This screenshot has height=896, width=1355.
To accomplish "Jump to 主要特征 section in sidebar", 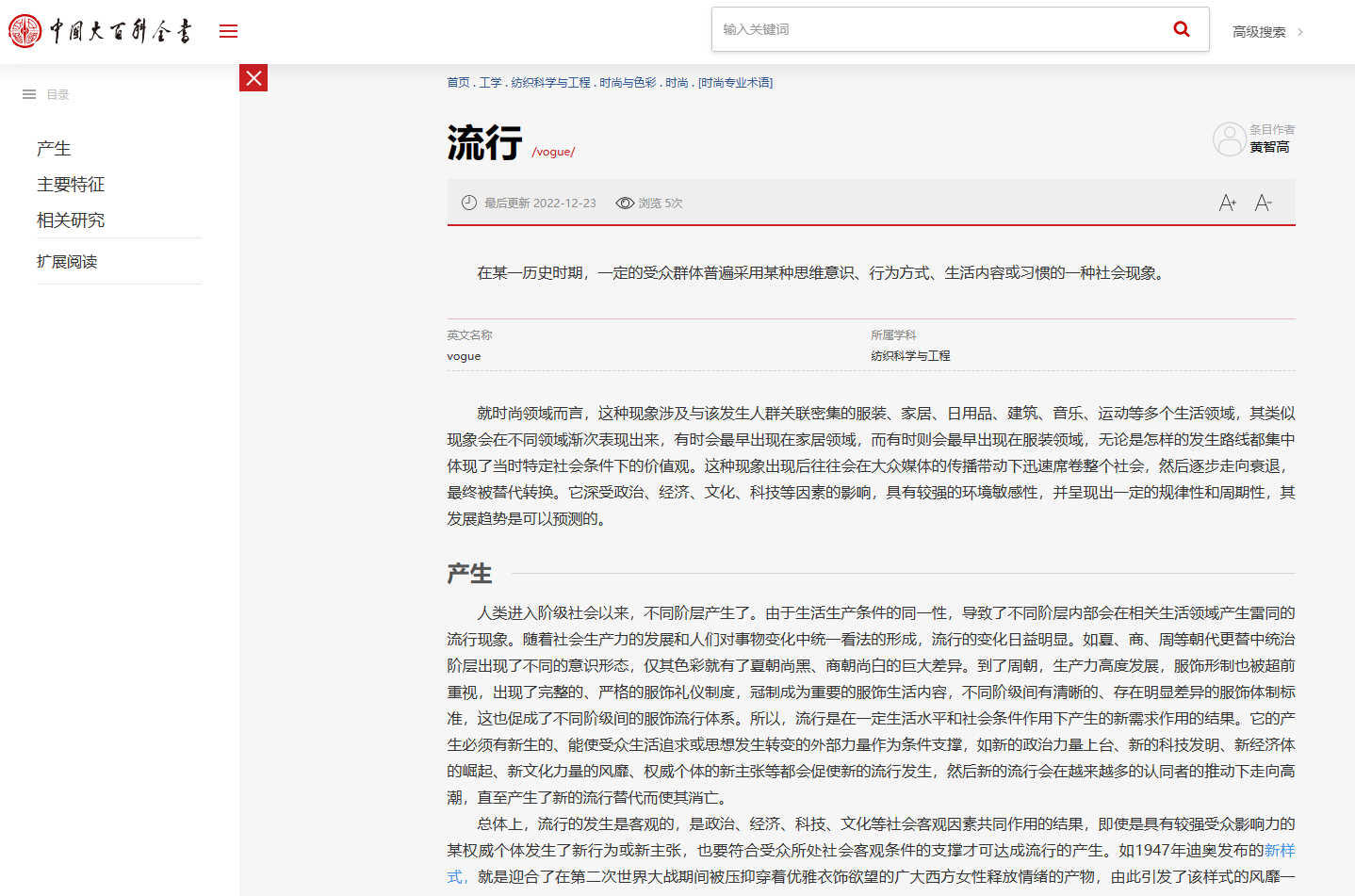I will 71,185.
